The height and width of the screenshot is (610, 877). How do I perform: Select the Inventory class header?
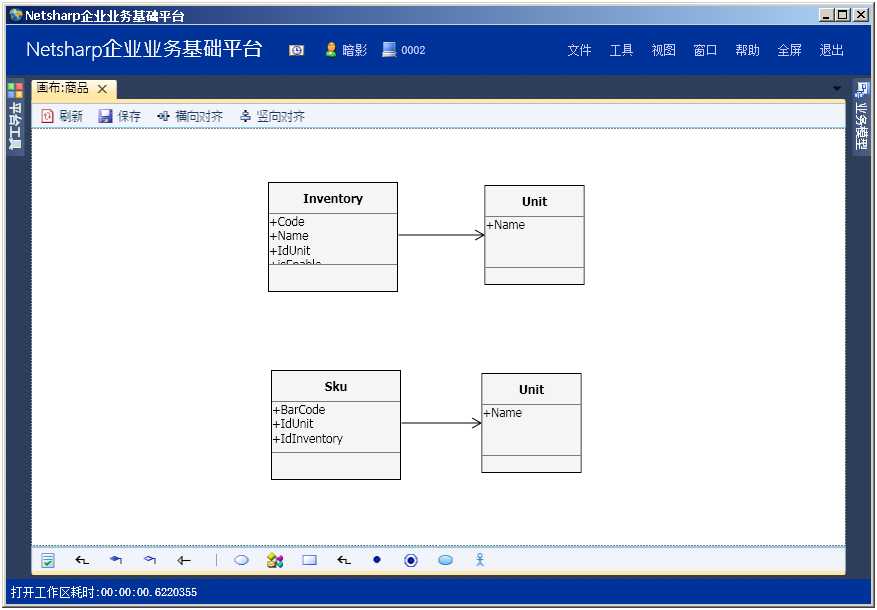click(x=333, y=198)
